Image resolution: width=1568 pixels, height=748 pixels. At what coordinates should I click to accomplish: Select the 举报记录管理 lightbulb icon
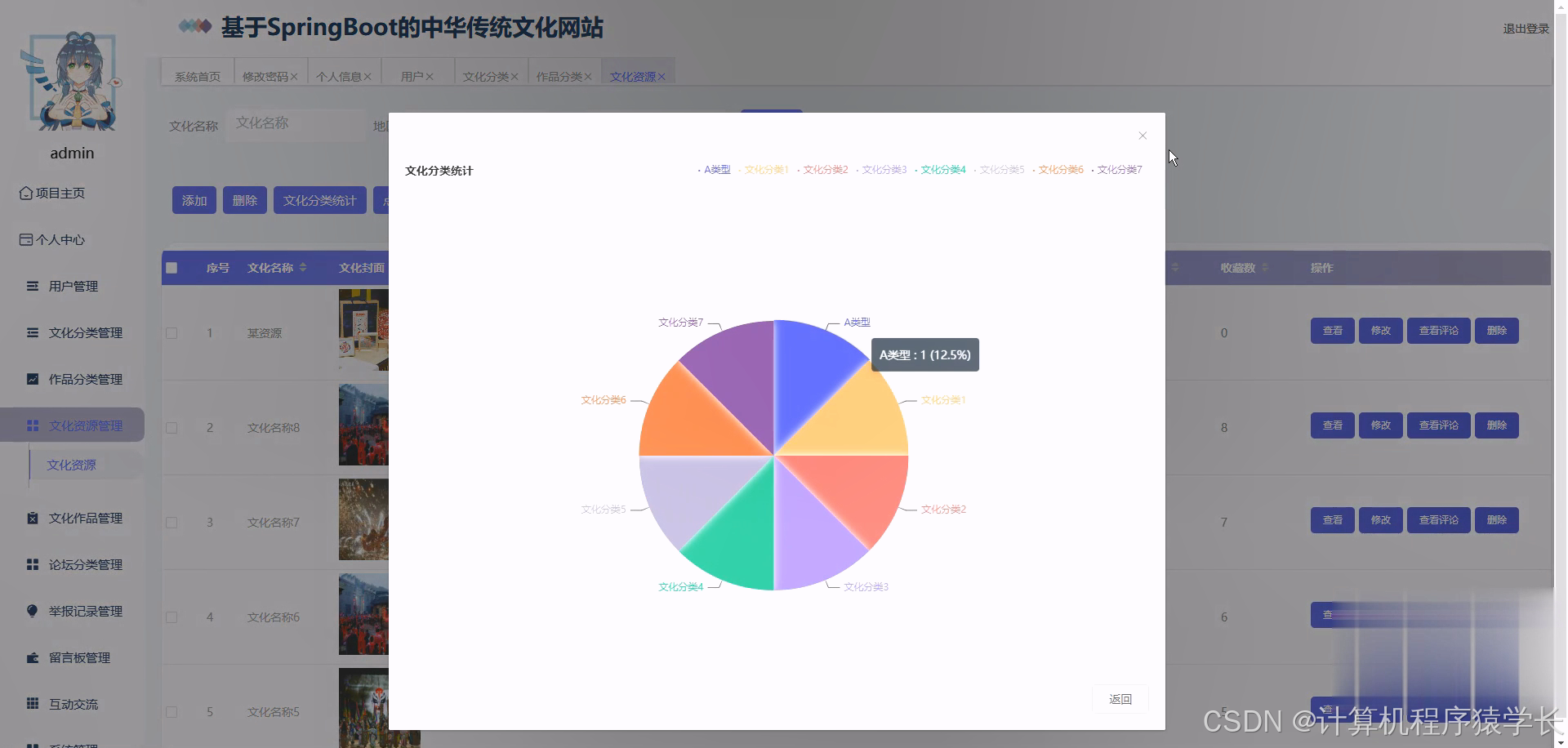pyautogui.click(x=31, y=611)
